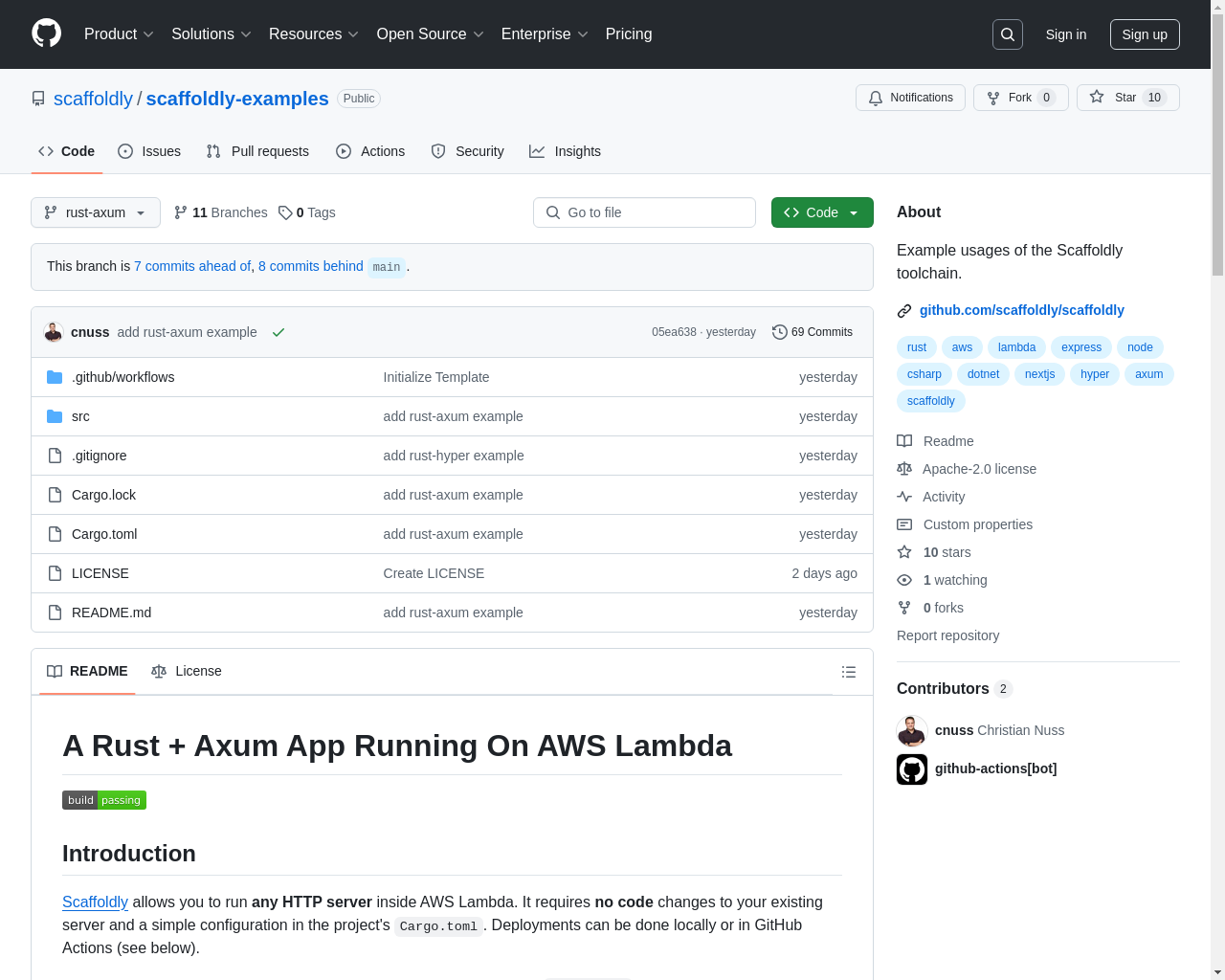Open the Security tab
This screenshot has width=1225, height=980.
pos(467,151)
